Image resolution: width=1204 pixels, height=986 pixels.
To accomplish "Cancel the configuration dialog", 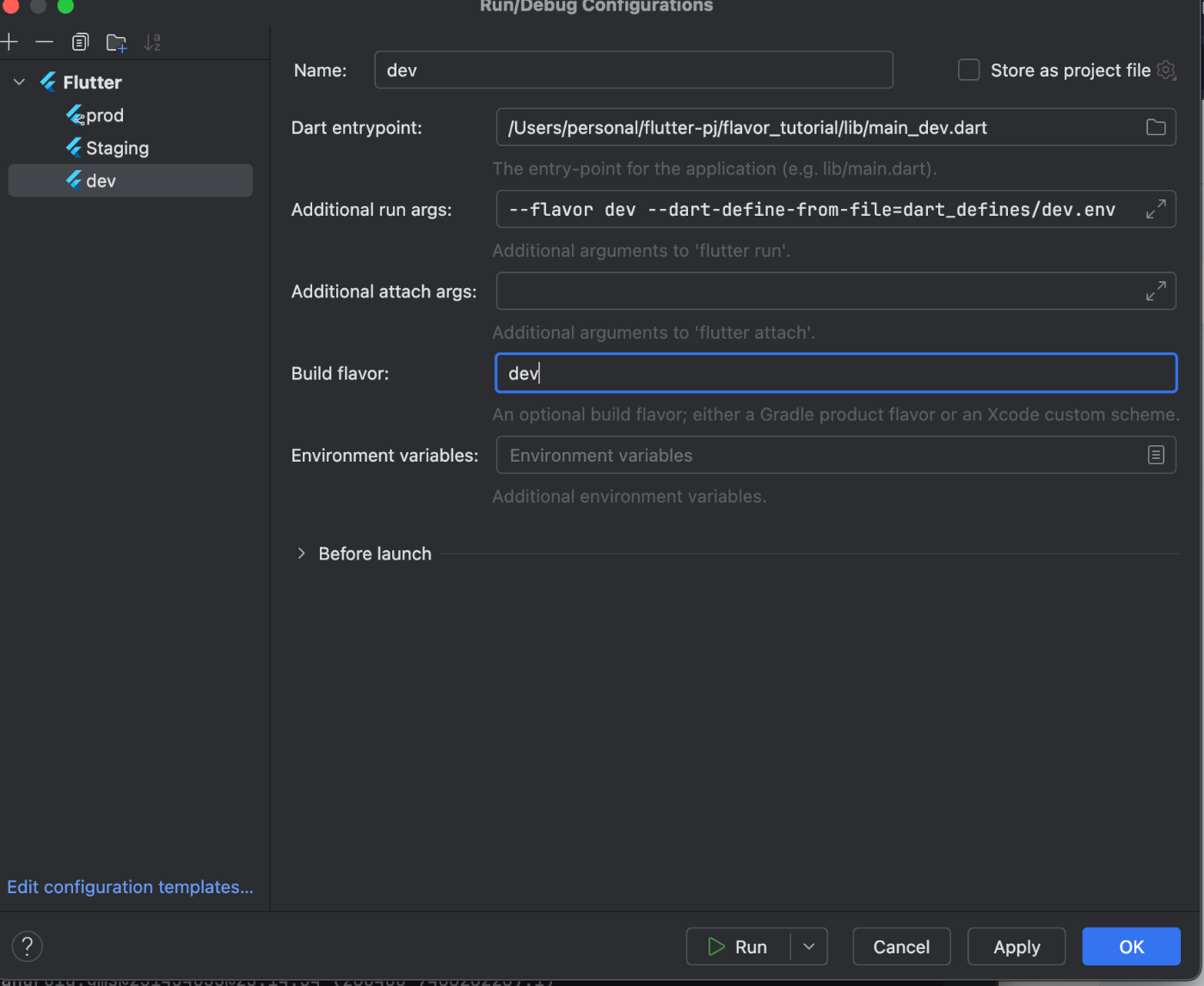I will coord(901,946).
